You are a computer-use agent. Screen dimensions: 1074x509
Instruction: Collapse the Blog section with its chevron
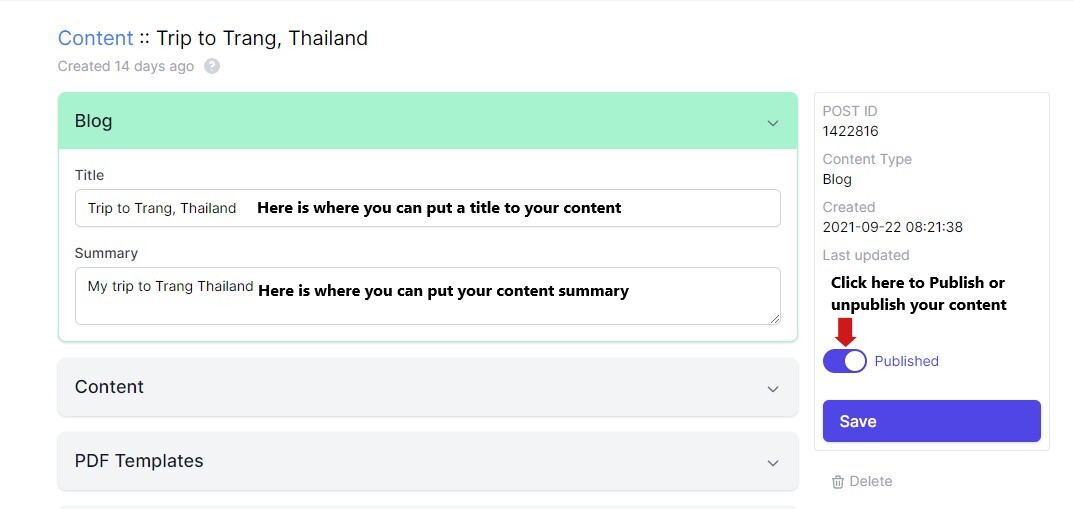point(772,123)
